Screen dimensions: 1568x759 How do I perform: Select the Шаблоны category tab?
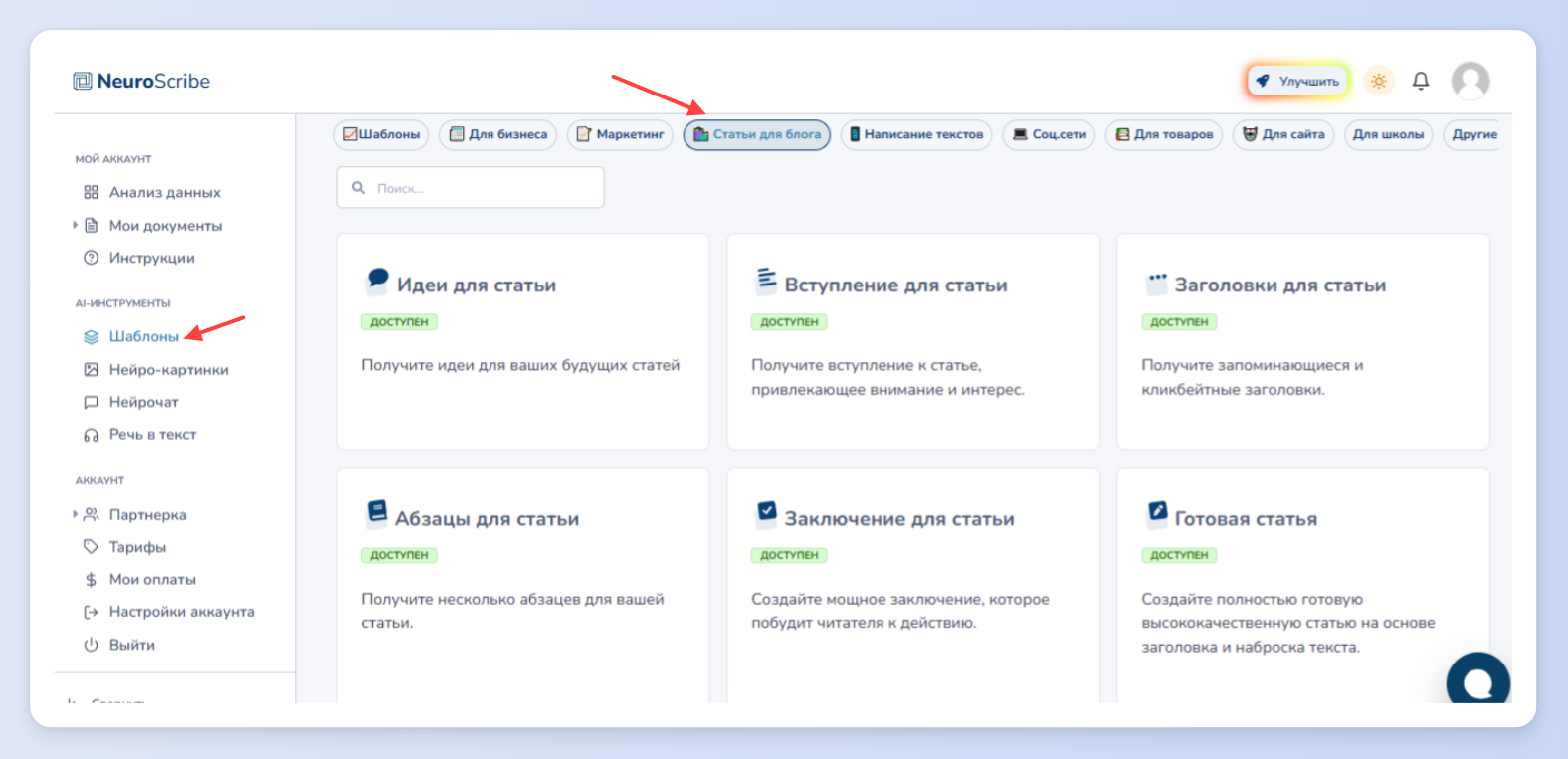pyautogui.click(x=381, y=134)
